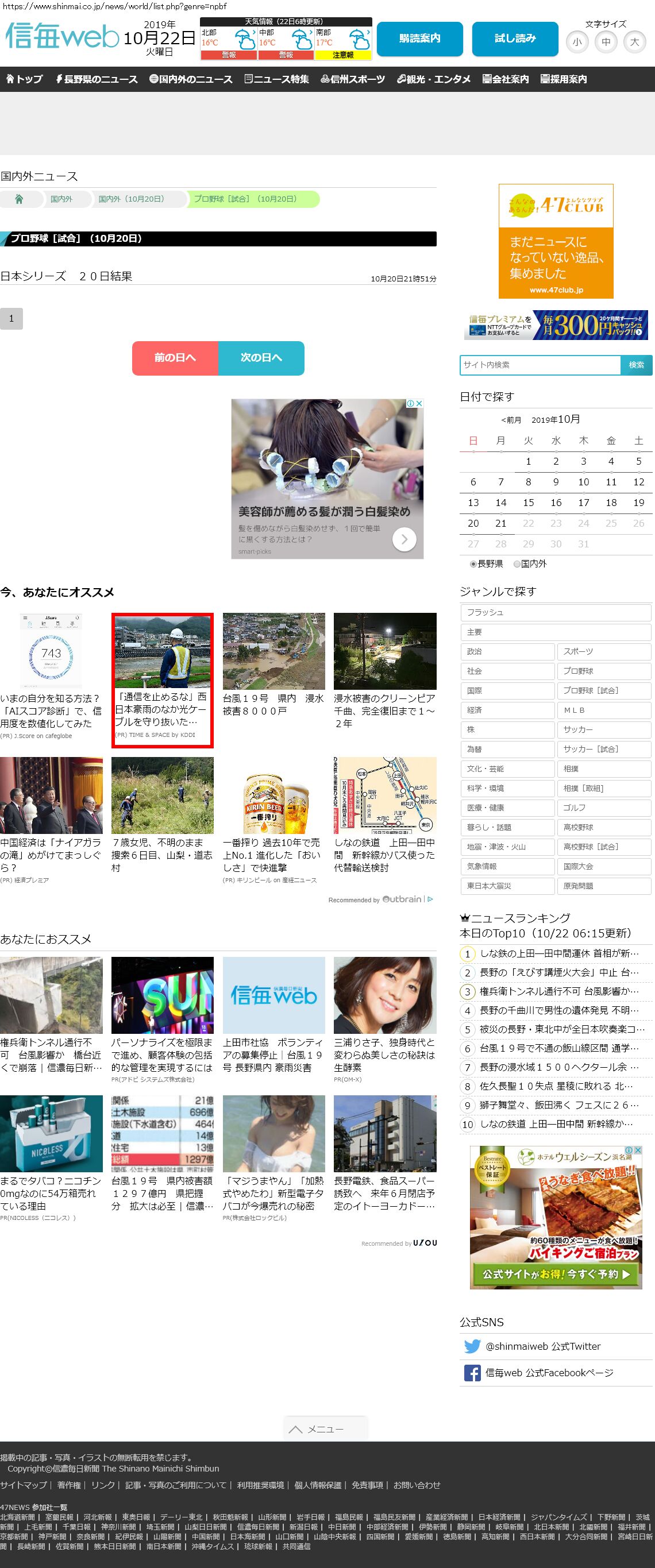The width and height of the screenshot is (655, 1568).
Task: Open the official Facebook page link
Action: tap(549, 1373)
